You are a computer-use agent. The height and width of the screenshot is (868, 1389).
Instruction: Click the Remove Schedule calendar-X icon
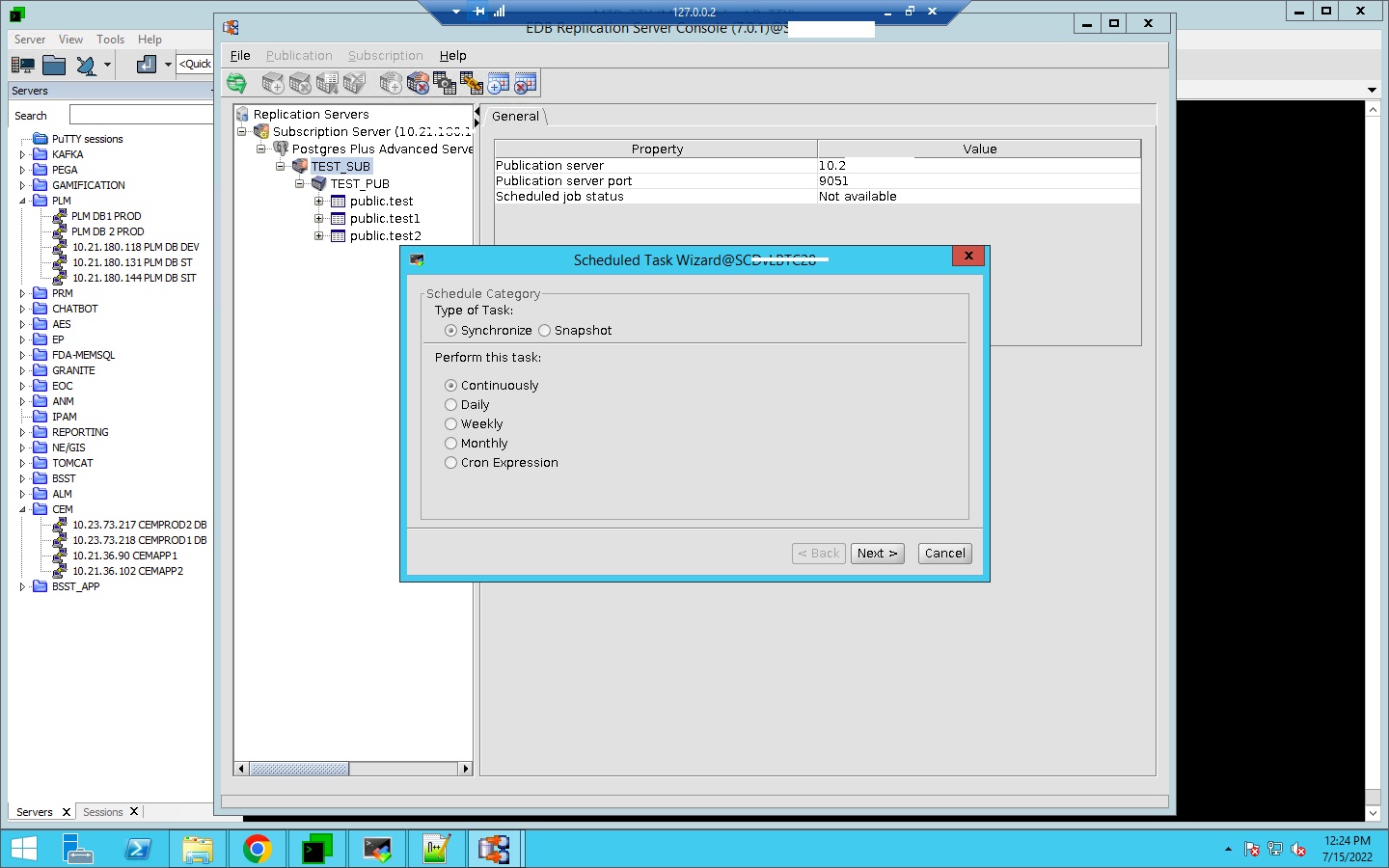[x=526, y=84]
